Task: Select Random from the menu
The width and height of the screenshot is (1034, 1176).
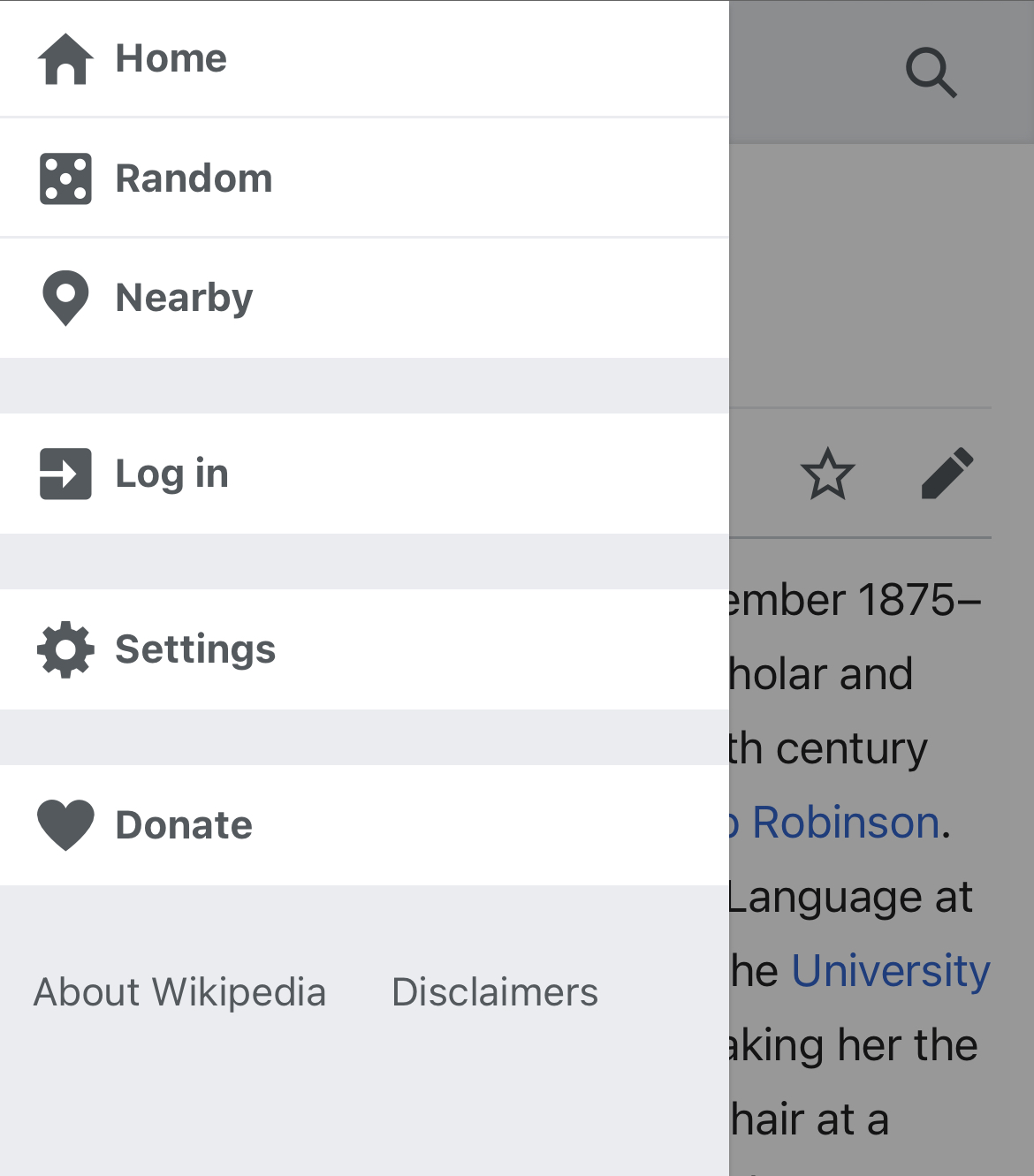Action: (x=194, y=178)
